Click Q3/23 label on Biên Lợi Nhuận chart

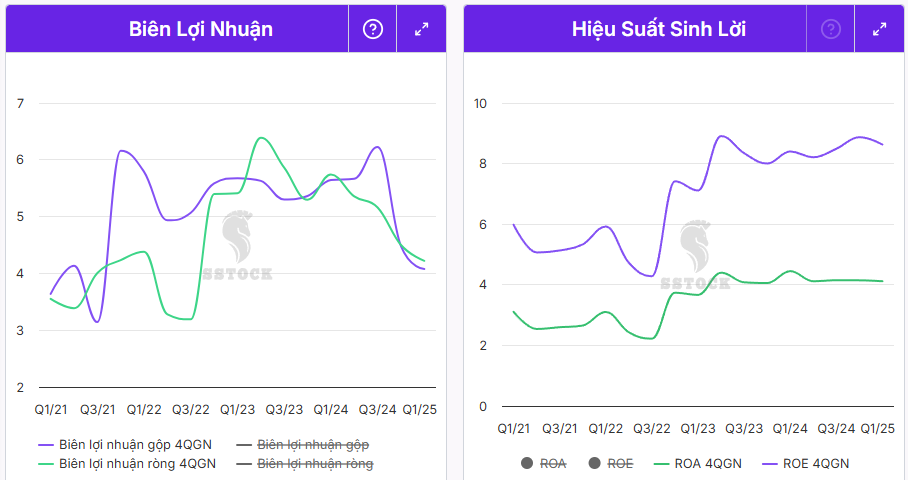[x=284, y=409]
